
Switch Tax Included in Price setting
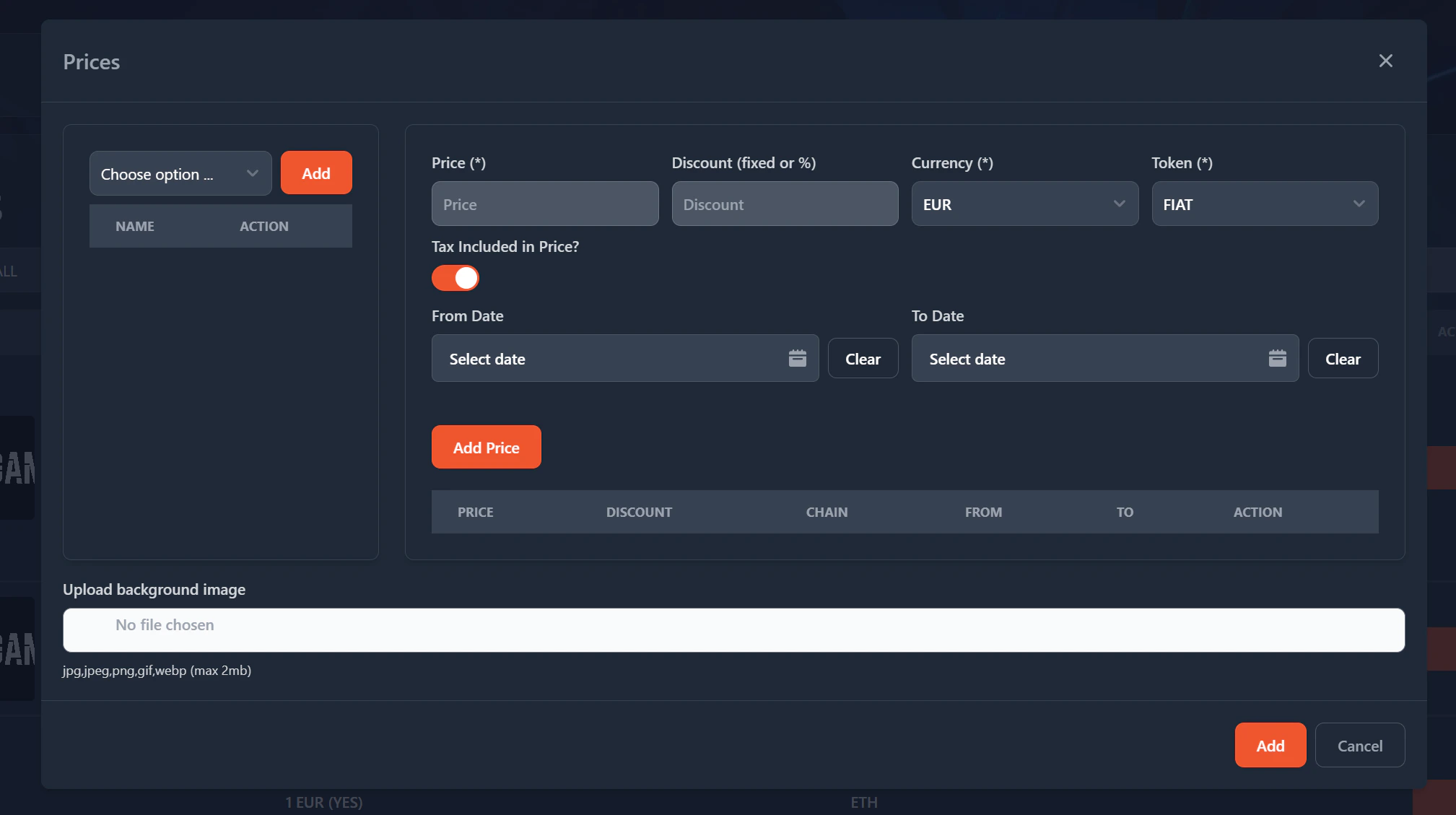[x=455, y=278]
